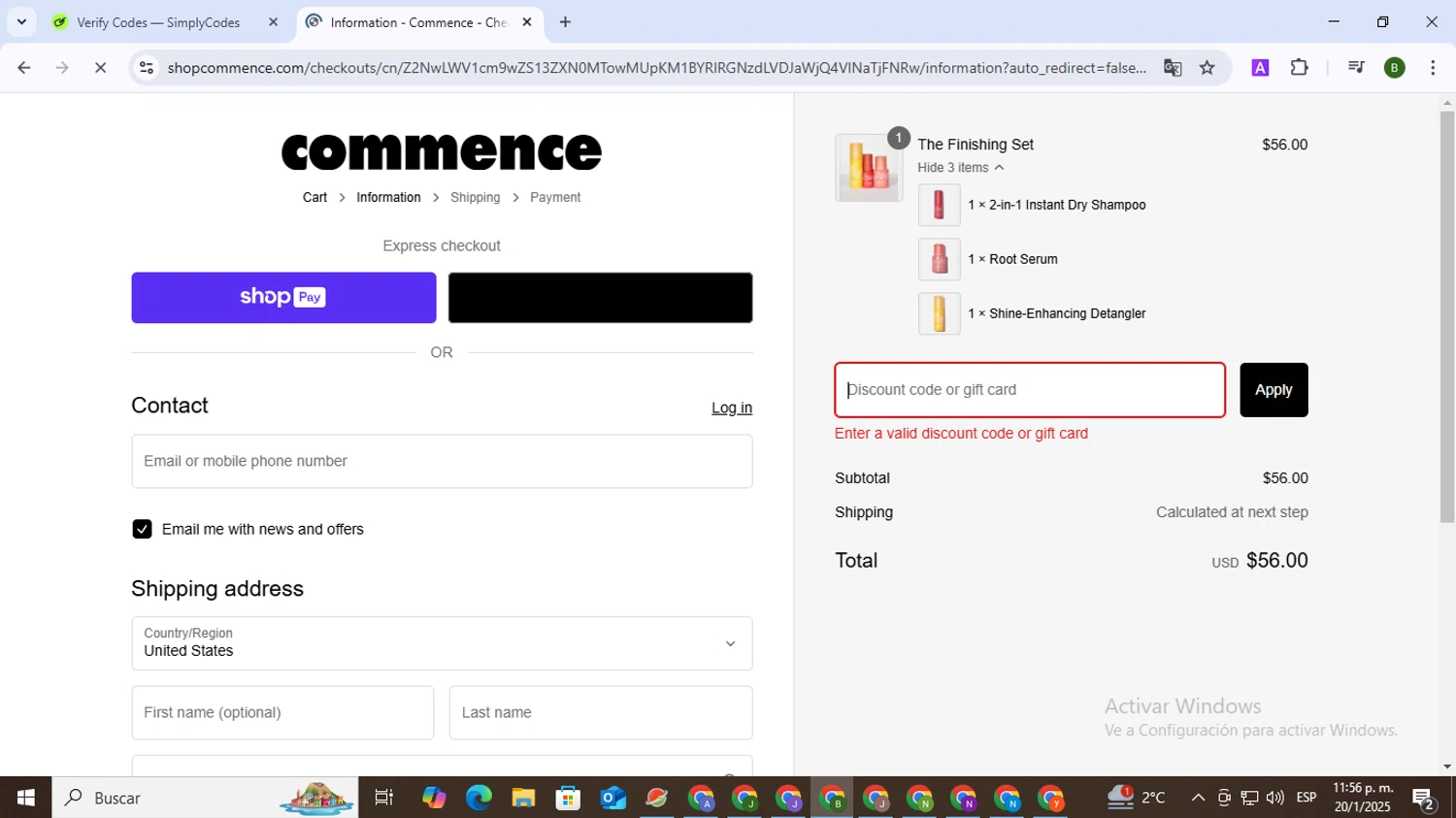1456x818 pixels.
Task: Open the Chrome profile B avatar
Action: click(x=1395, y=68)
